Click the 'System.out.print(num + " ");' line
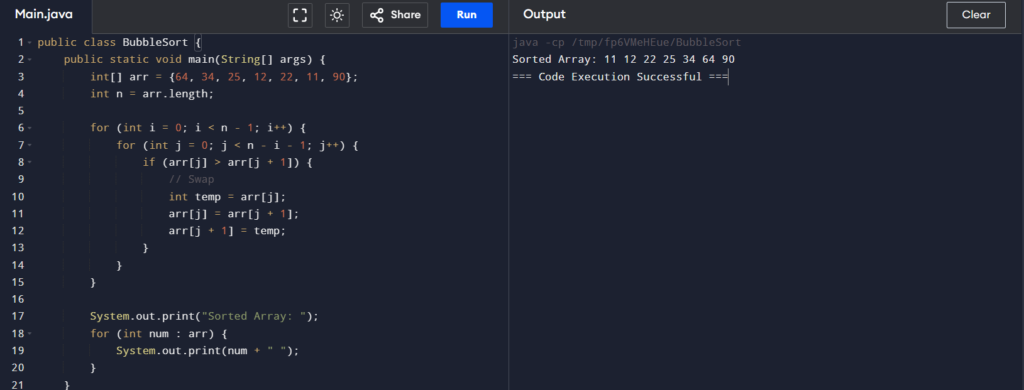Screen dimensions: 1024x390 [x=208, y=351]
